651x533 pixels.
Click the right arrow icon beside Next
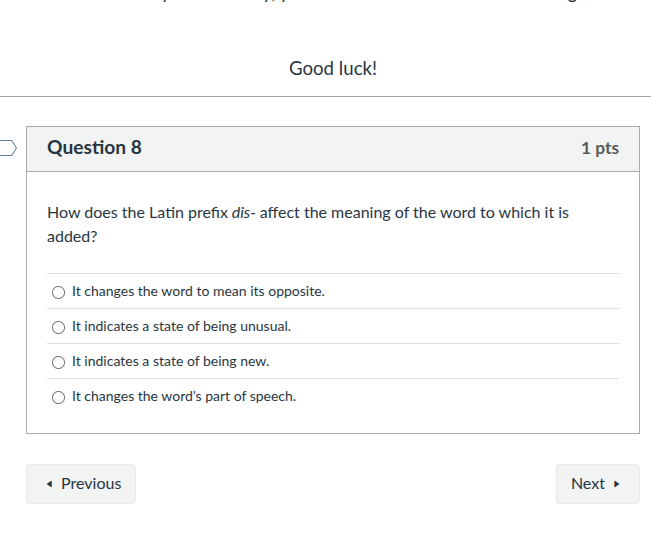pos(617,484)
